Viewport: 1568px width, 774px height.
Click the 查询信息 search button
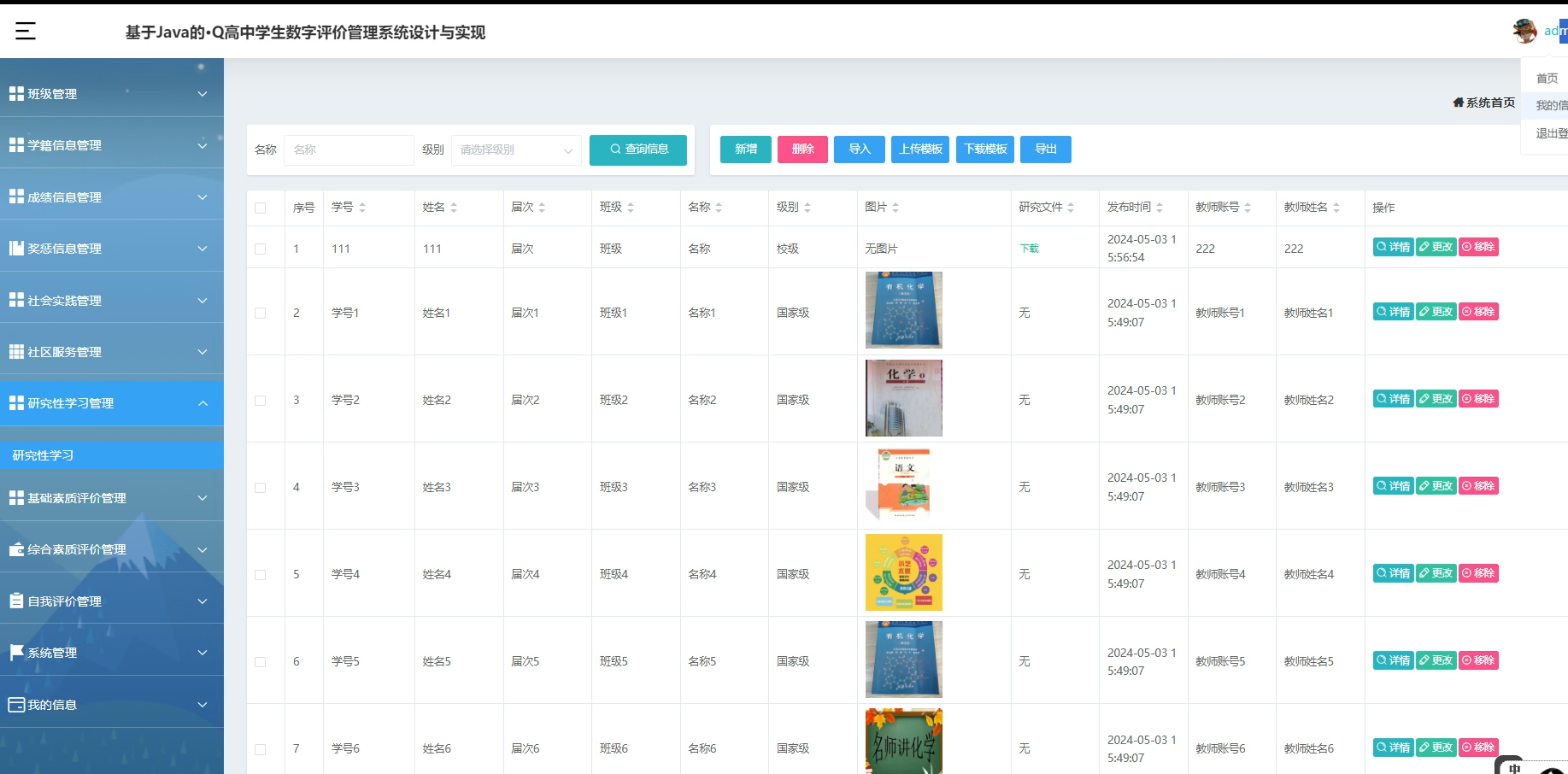[x=637, y=150]
